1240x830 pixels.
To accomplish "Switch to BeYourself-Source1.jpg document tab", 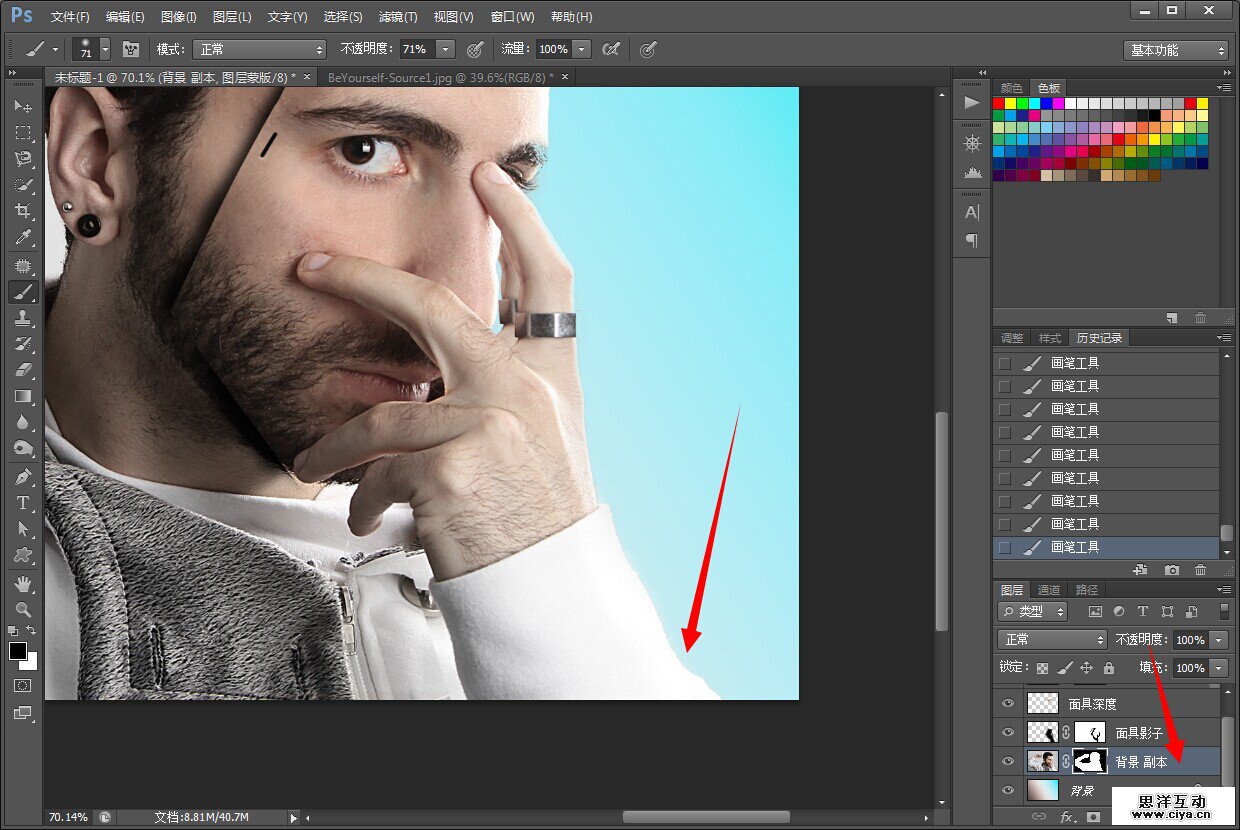I will coord(440,77).
